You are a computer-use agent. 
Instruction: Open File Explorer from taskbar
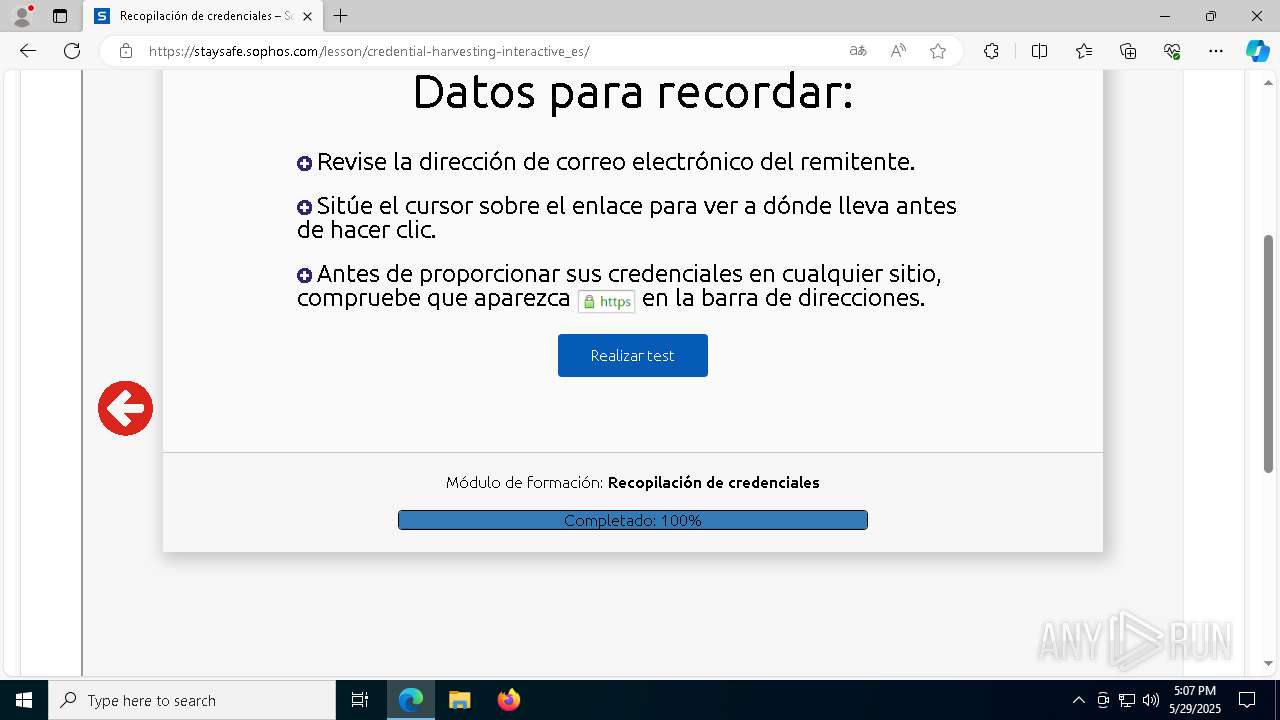click(459, 700)
